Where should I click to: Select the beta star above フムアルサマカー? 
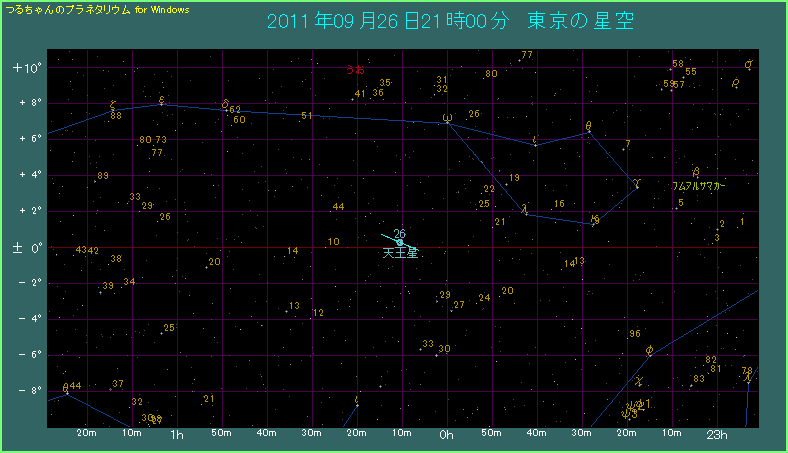click(x=695, y=172)
